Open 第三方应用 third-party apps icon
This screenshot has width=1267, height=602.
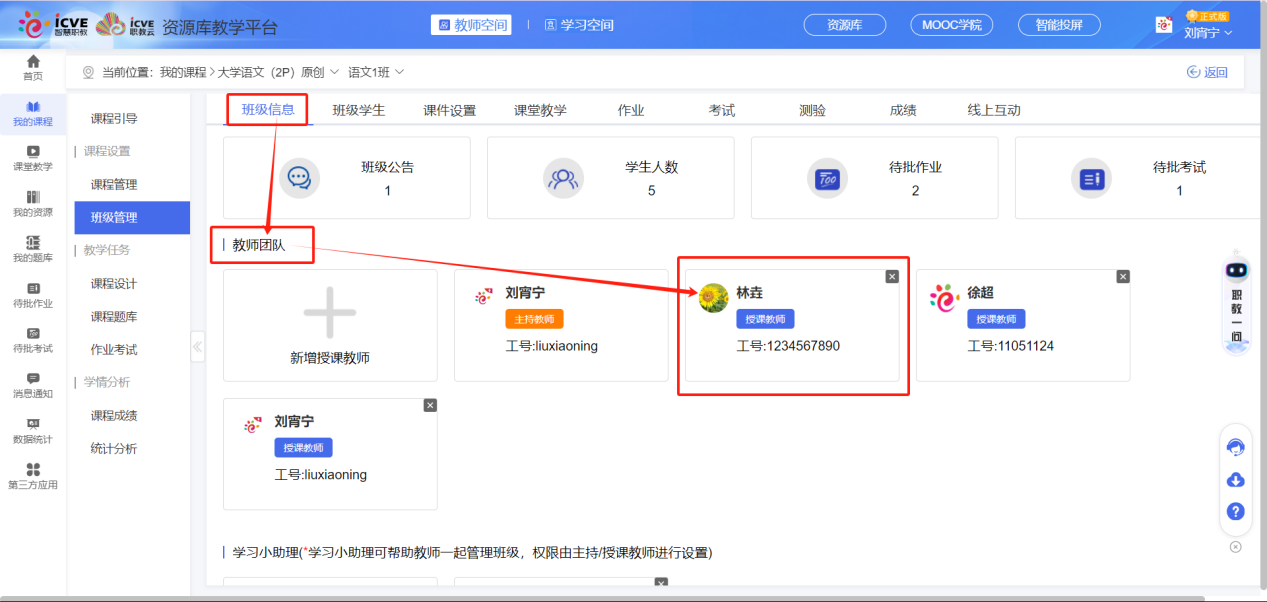coord(33,478)
